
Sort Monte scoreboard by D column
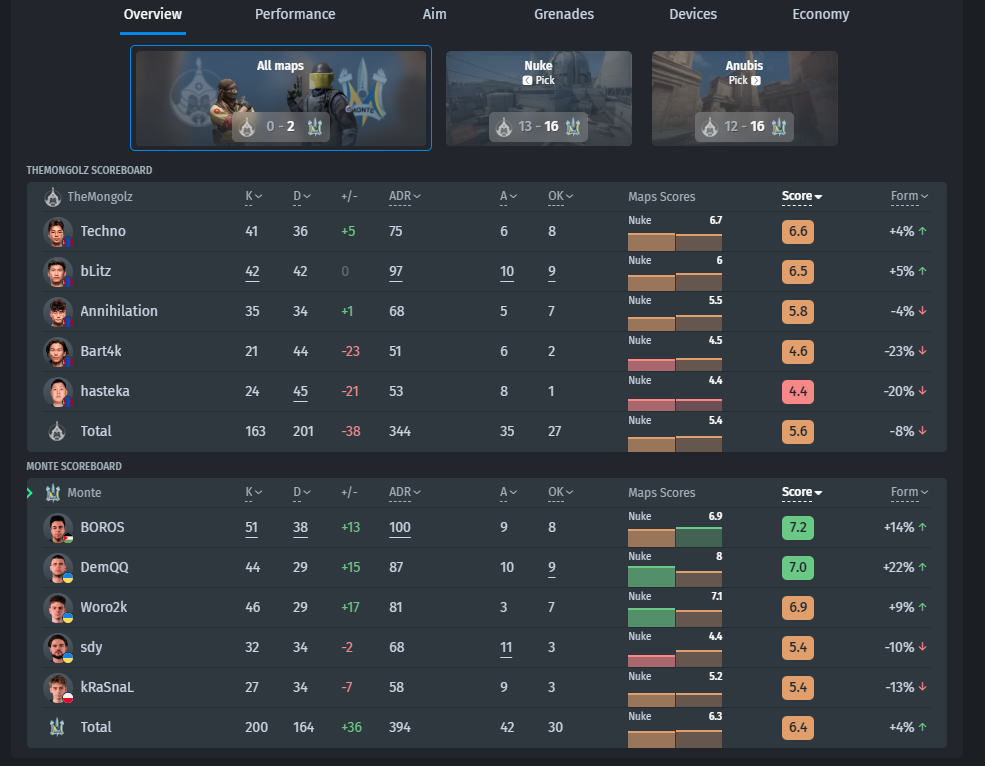(x=302, y=493)
